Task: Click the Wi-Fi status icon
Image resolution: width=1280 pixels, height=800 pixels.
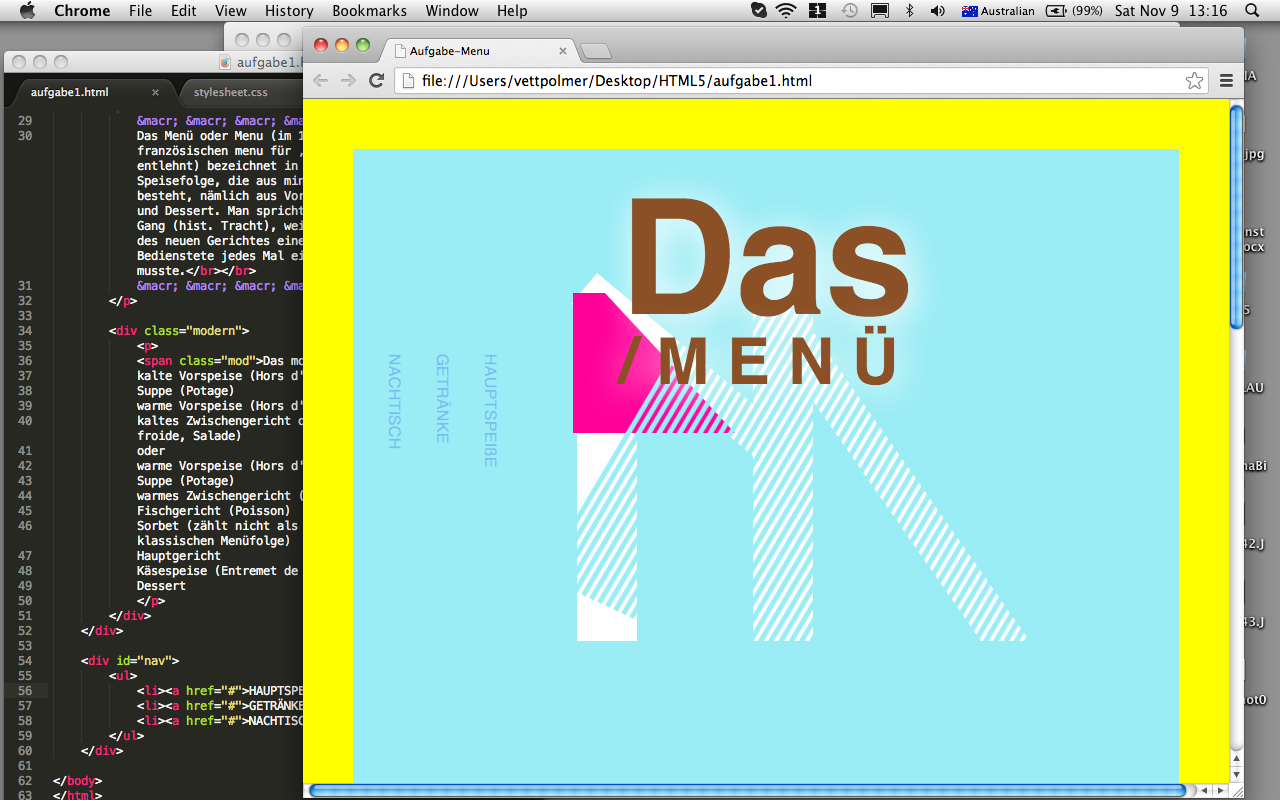Action: (786, 11)
